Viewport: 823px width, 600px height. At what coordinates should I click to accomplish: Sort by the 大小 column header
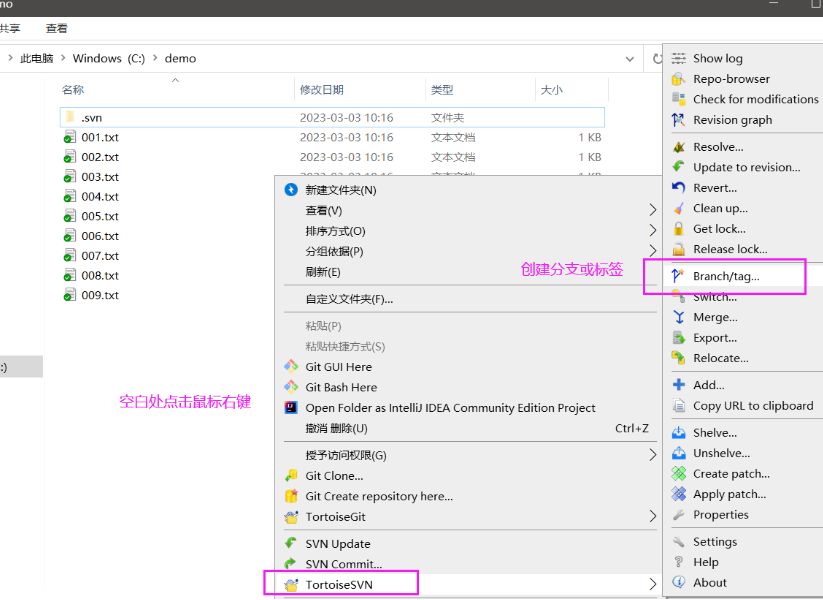pos(552,90)
